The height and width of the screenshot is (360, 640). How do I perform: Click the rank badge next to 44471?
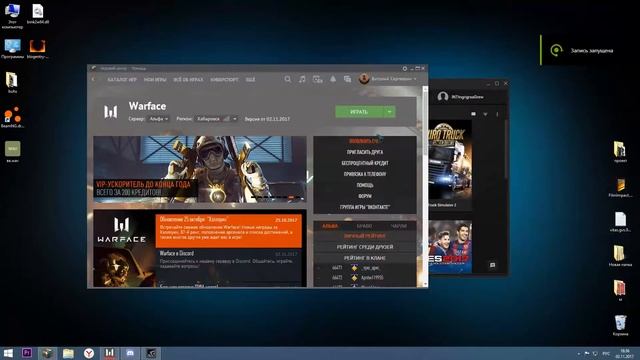click(x=354, y=268)
